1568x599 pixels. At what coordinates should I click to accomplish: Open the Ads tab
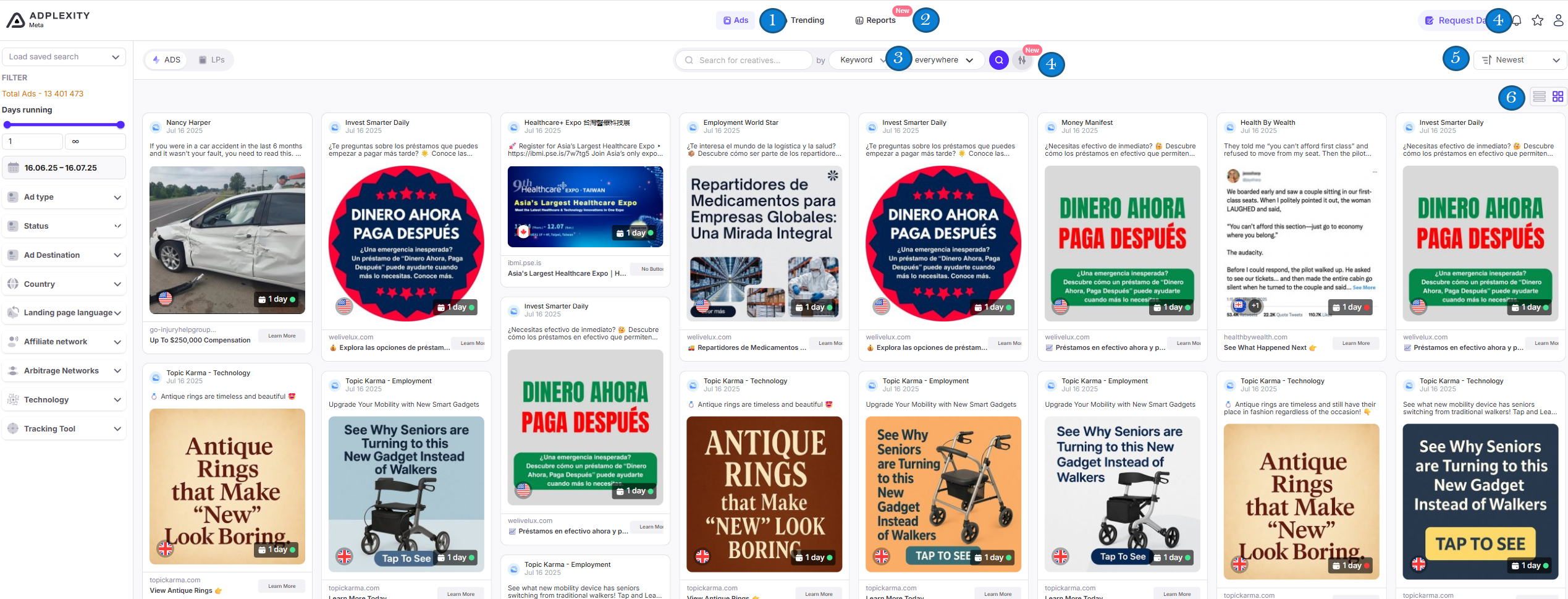[736, 20]
